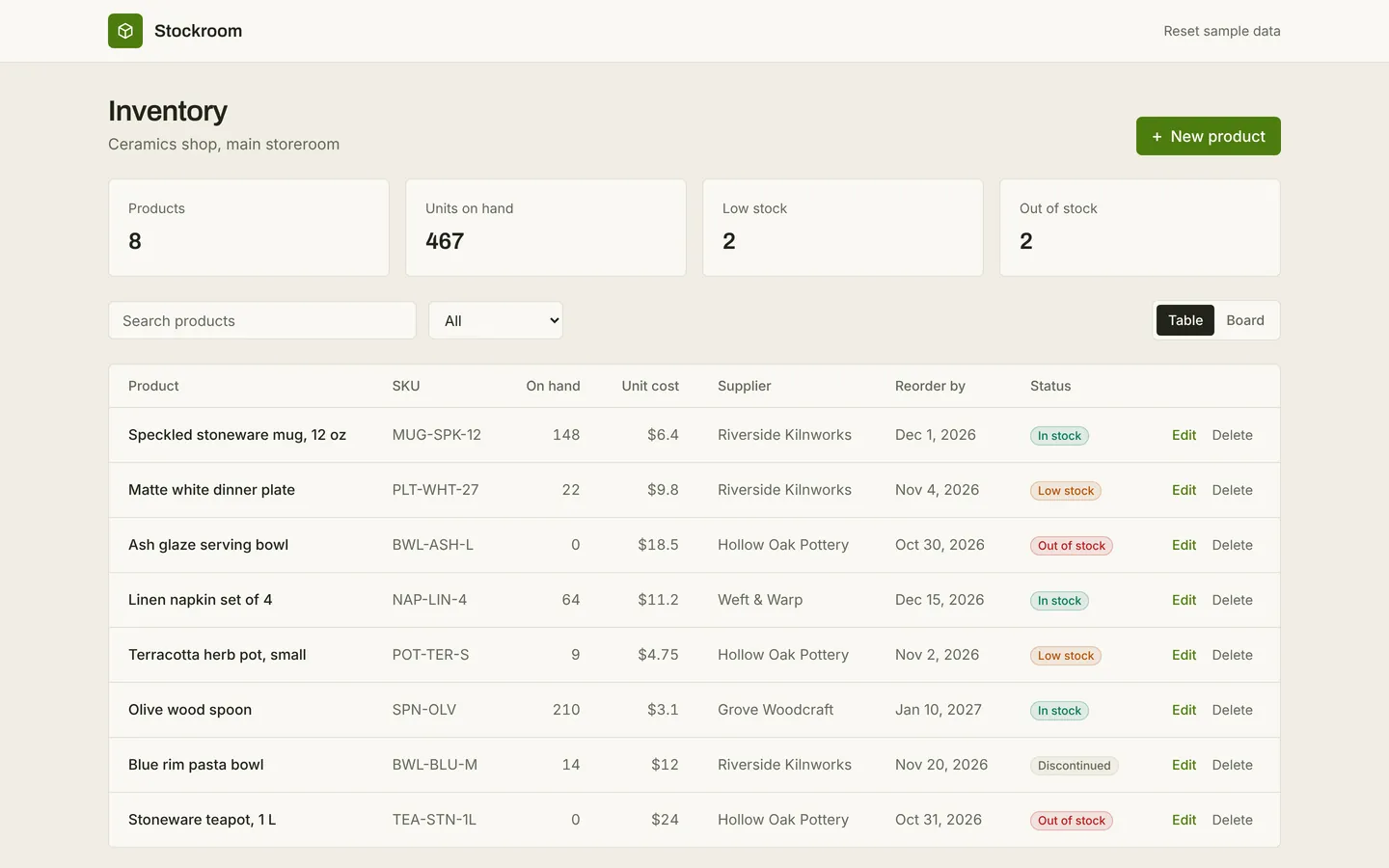
Task: Open the All status filter dropdown
Action: pos(496,320)
